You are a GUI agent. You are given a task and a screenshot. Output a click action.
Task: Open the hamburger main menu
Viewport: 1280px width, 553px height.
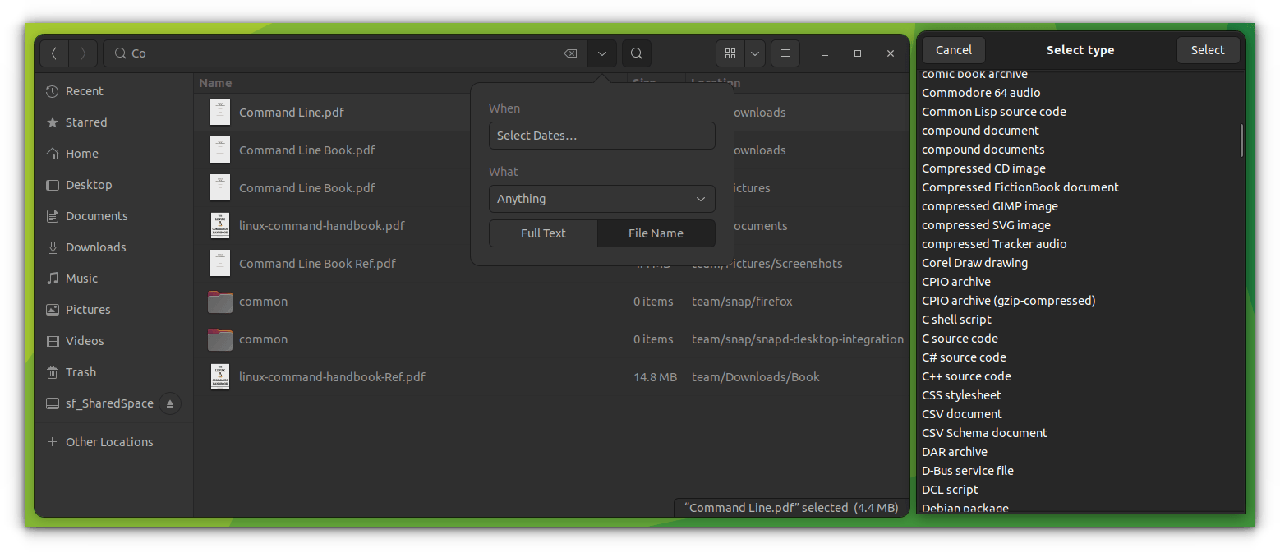point(786,53)
